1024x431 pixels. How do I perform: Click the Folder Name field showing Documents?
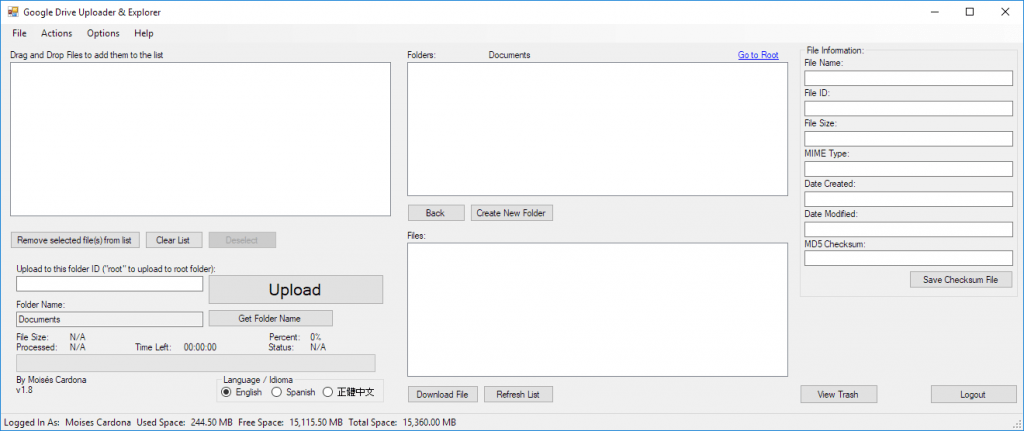(110, 319)
